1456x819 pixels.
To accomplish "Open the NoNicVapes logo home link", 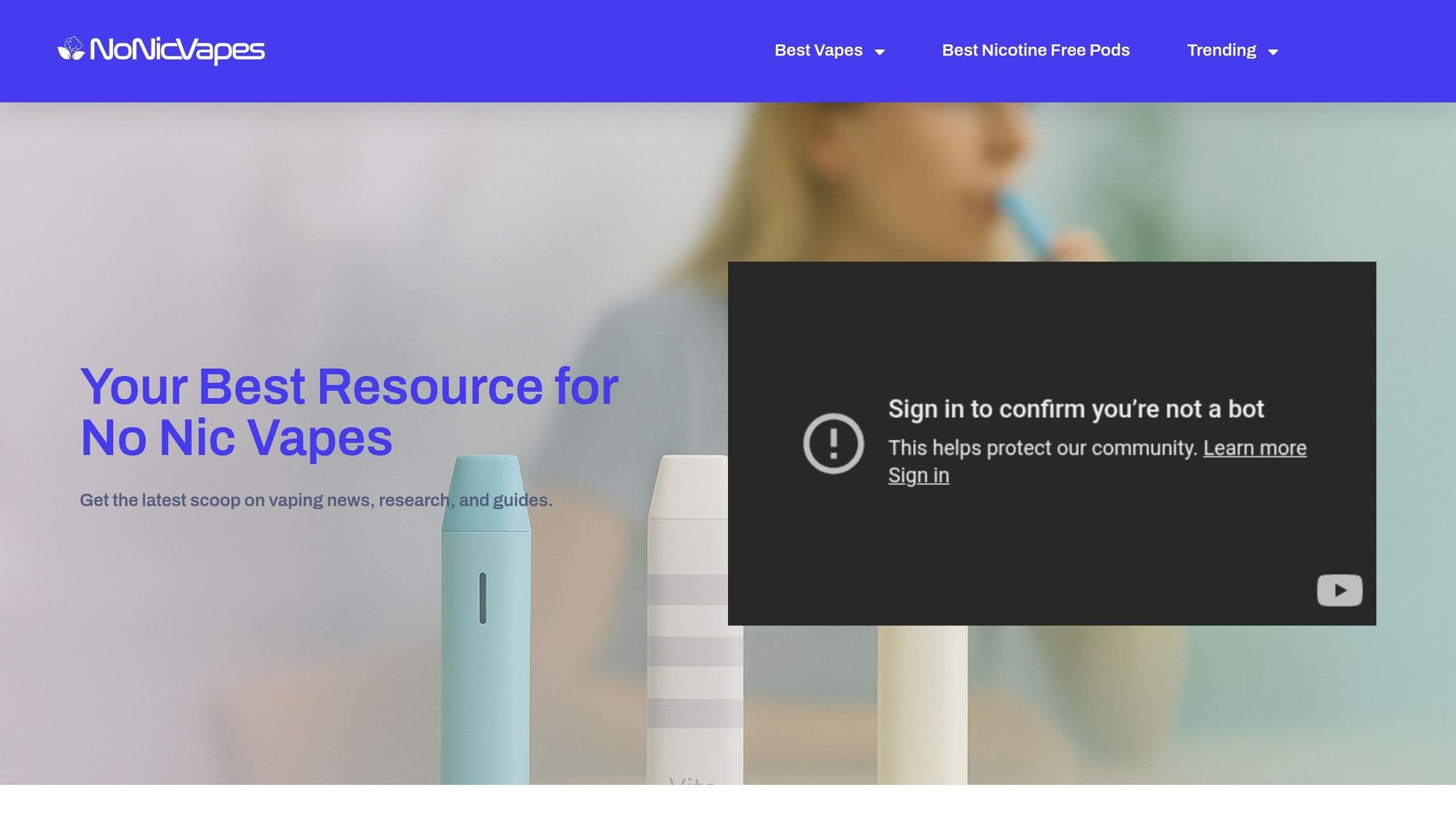I will 161,50.
